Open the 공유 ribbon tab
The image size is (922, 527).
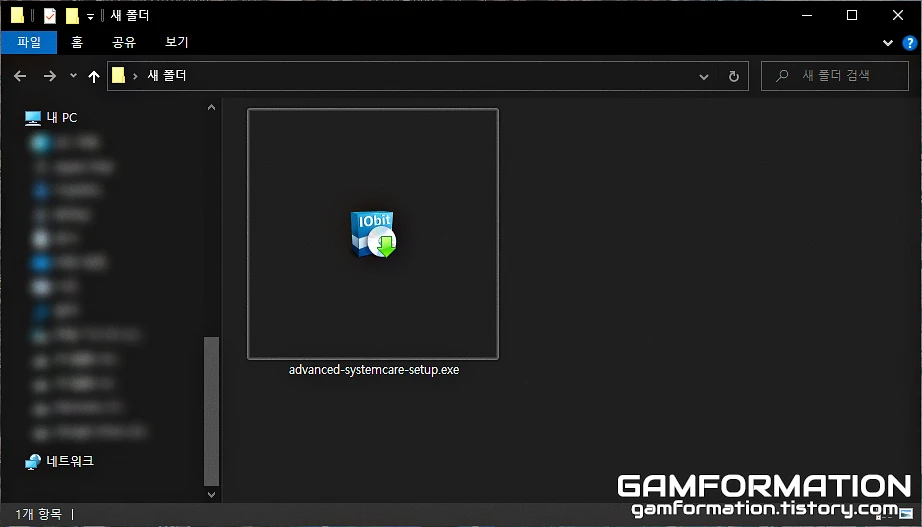(124, 42)
